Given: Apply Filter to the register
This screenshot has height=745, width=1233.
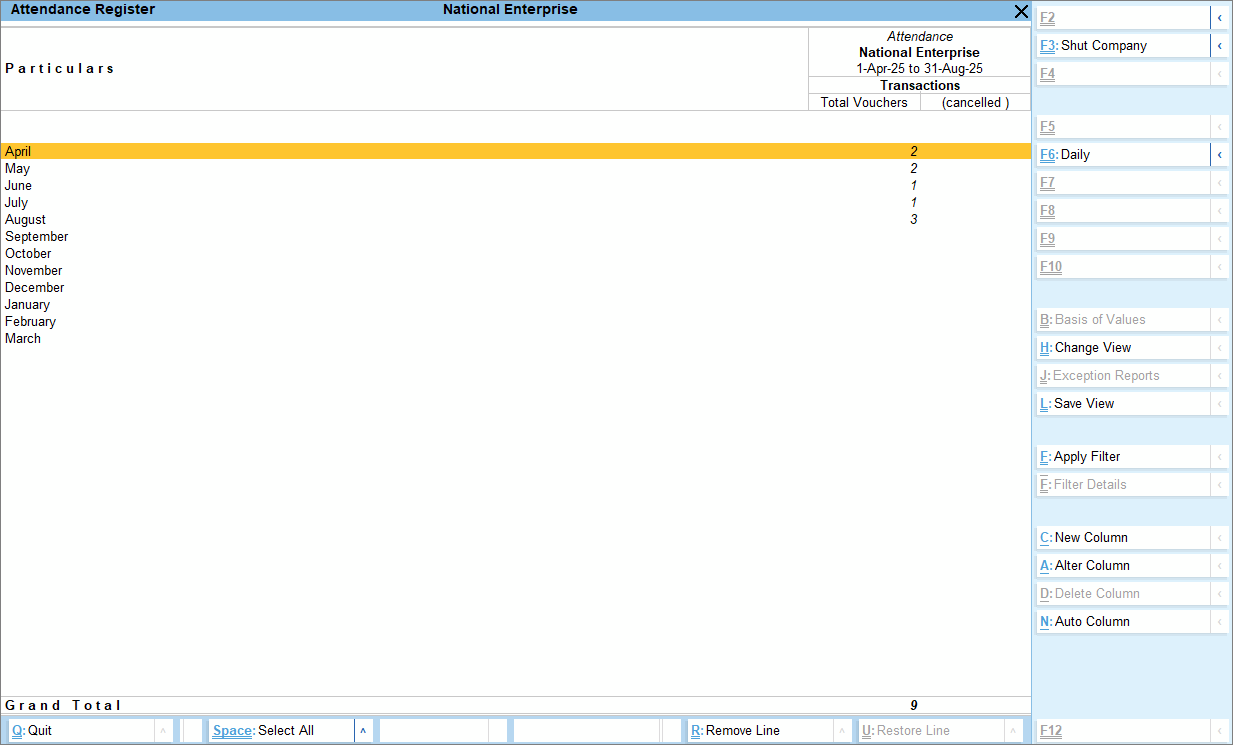Looking at the screenshot, I should (x=1122, y=457).
